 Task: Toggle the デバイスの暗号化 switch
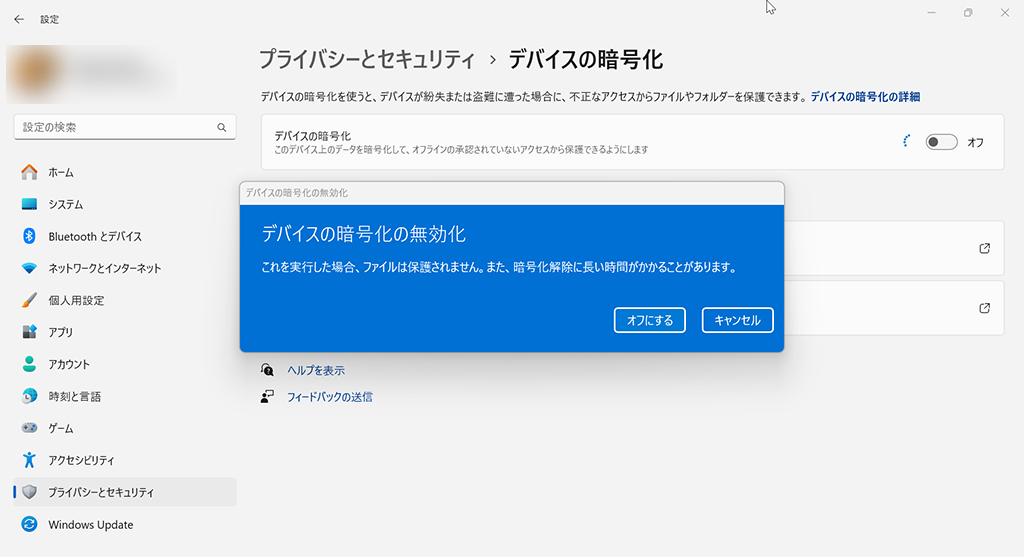pos(941,142)
